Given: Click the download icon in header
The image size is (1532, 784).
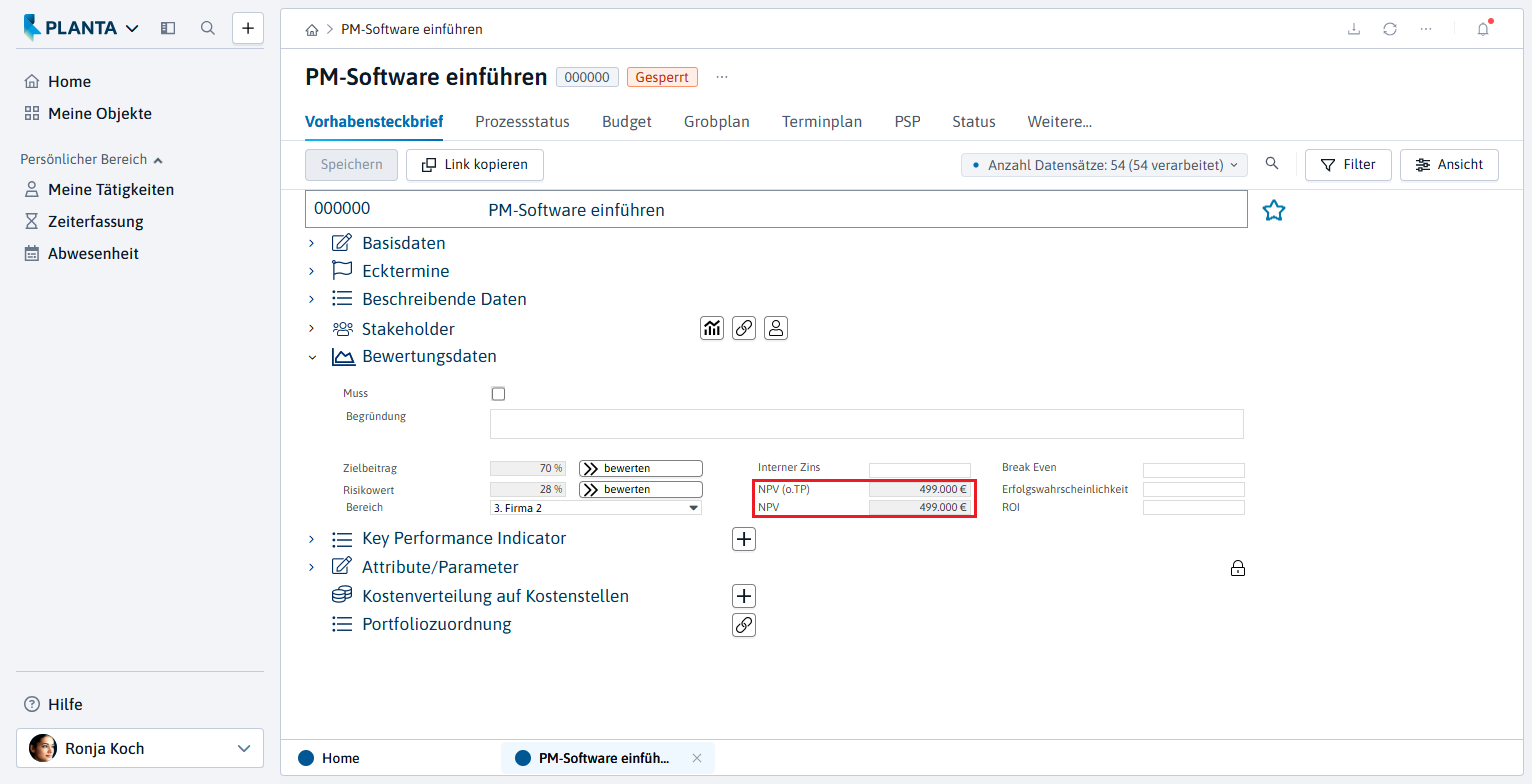Looking at the screenshot, I should [x=1354, y=29].
